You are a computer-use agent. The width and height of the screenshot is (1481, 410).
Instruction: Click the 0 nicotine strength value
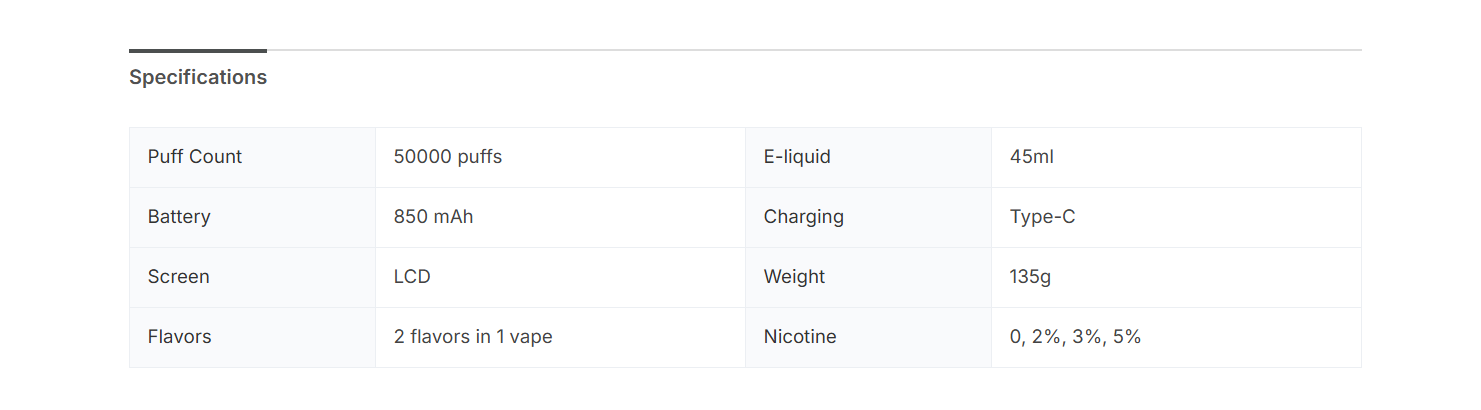pos(1015,337)
